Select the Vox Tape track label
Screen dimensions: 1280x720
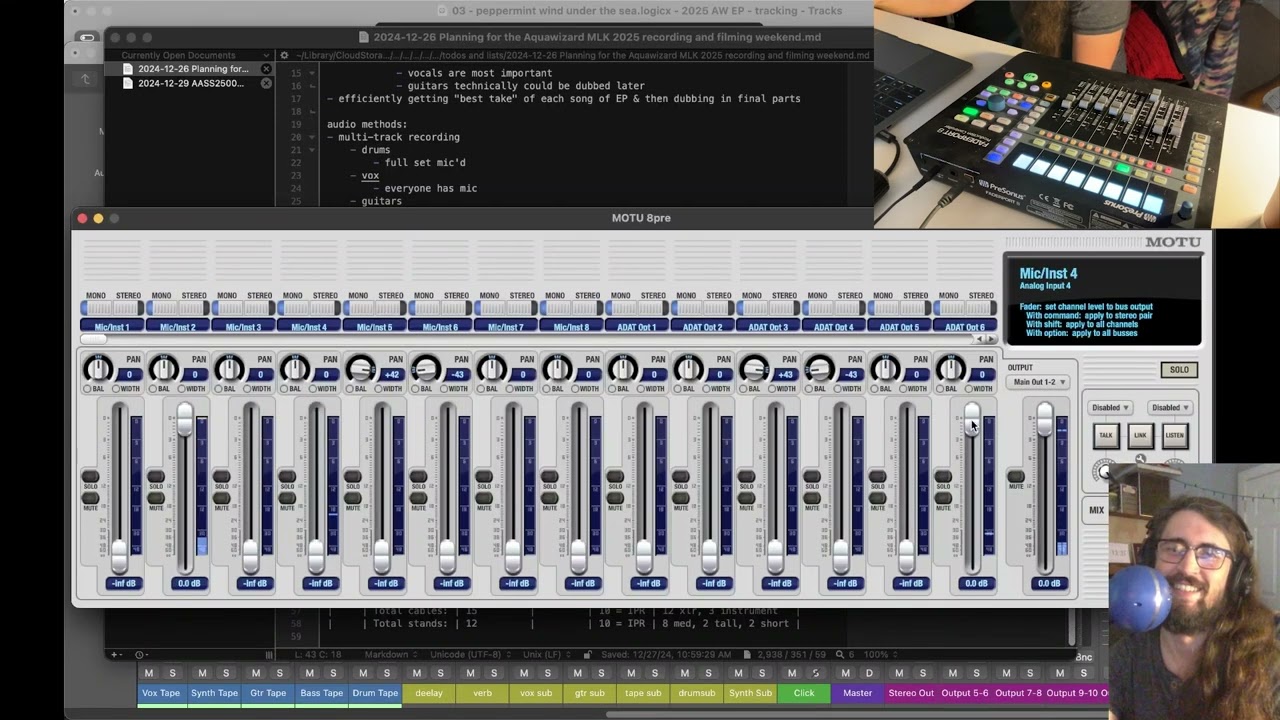pos(161,693)
